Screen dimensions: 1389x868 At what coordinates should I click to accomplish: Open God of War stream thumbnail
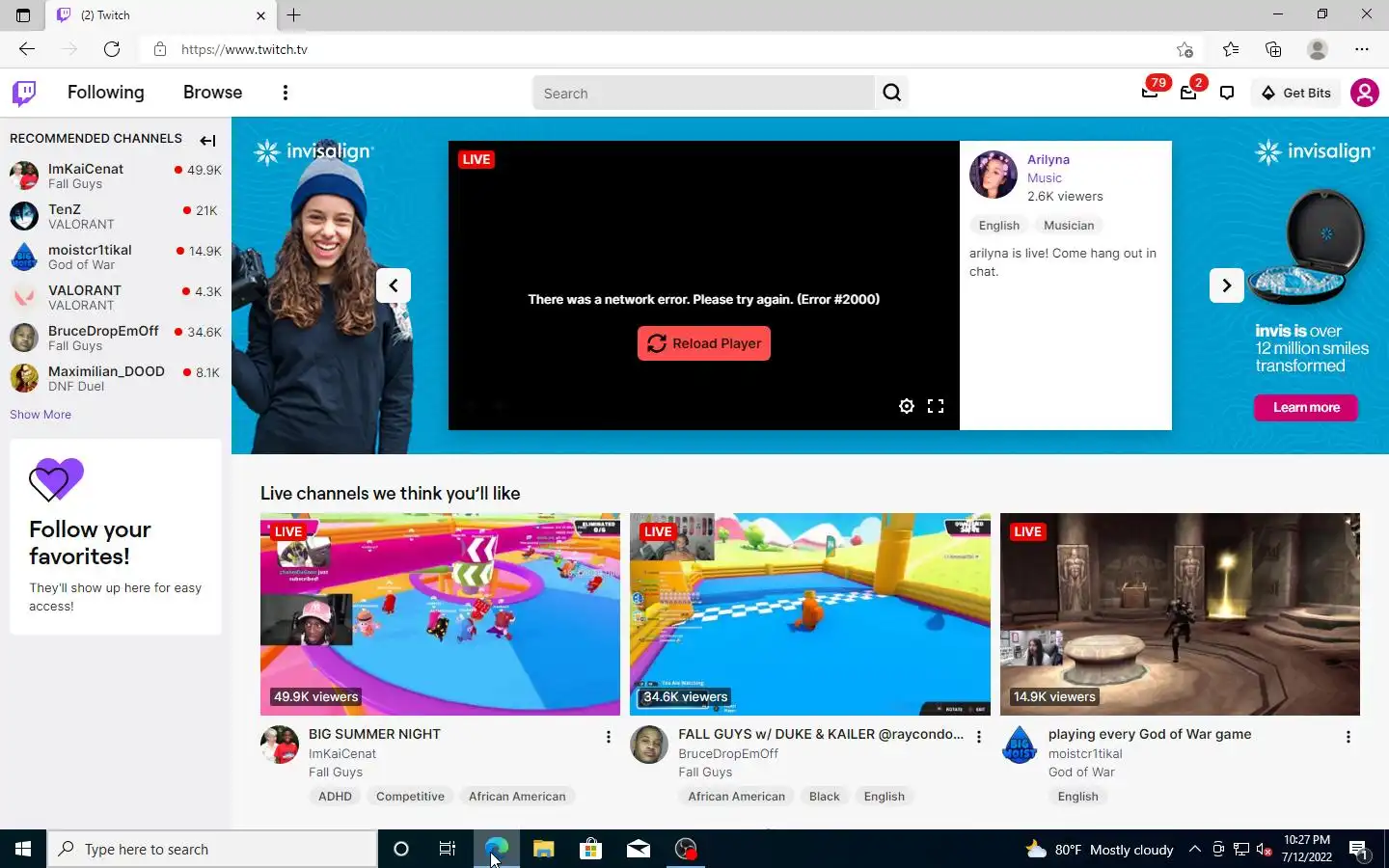click(1180, 614)
